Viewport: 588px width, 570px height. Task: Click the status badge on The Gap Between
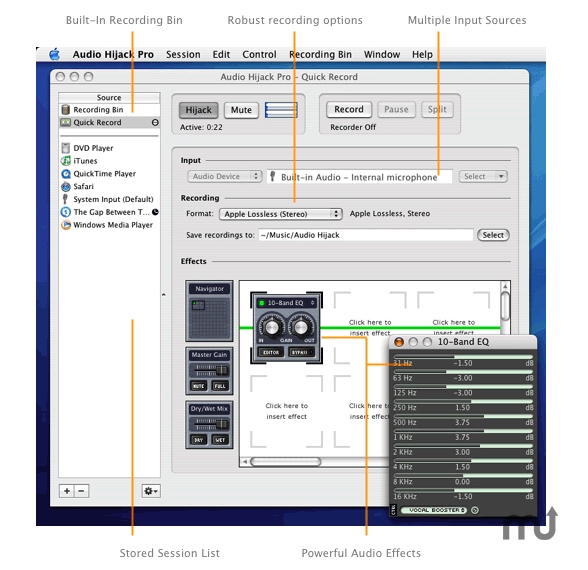[x=155, y=212]
